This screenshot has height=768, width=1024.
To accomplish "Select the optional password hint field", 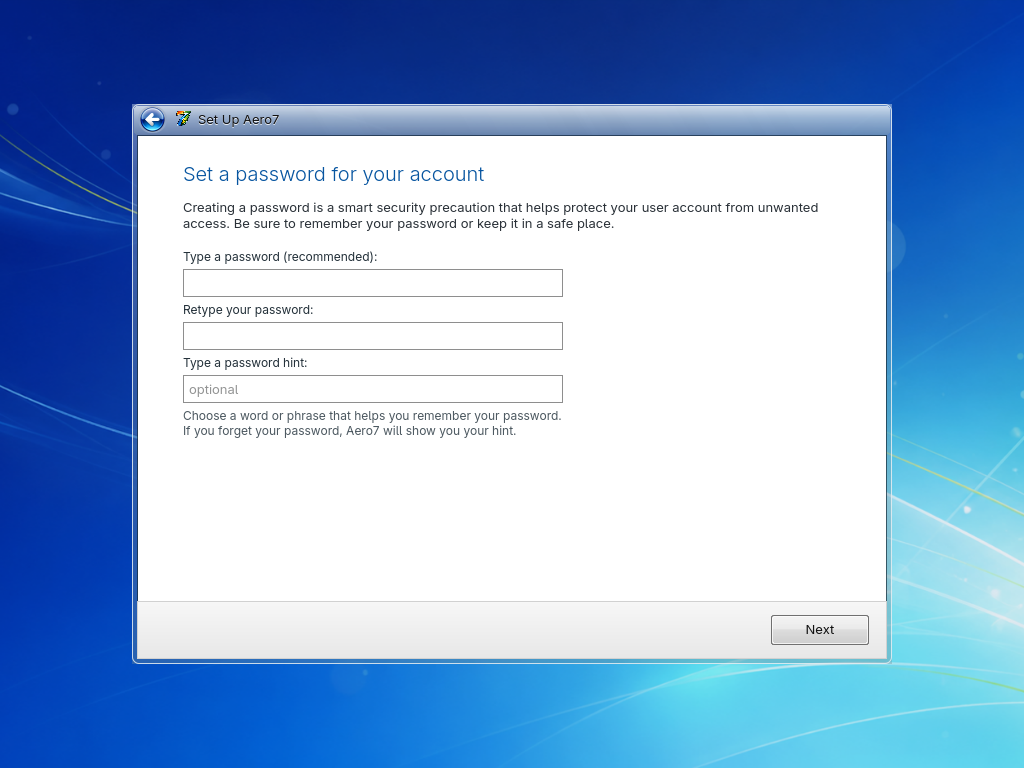I will 372,389.
